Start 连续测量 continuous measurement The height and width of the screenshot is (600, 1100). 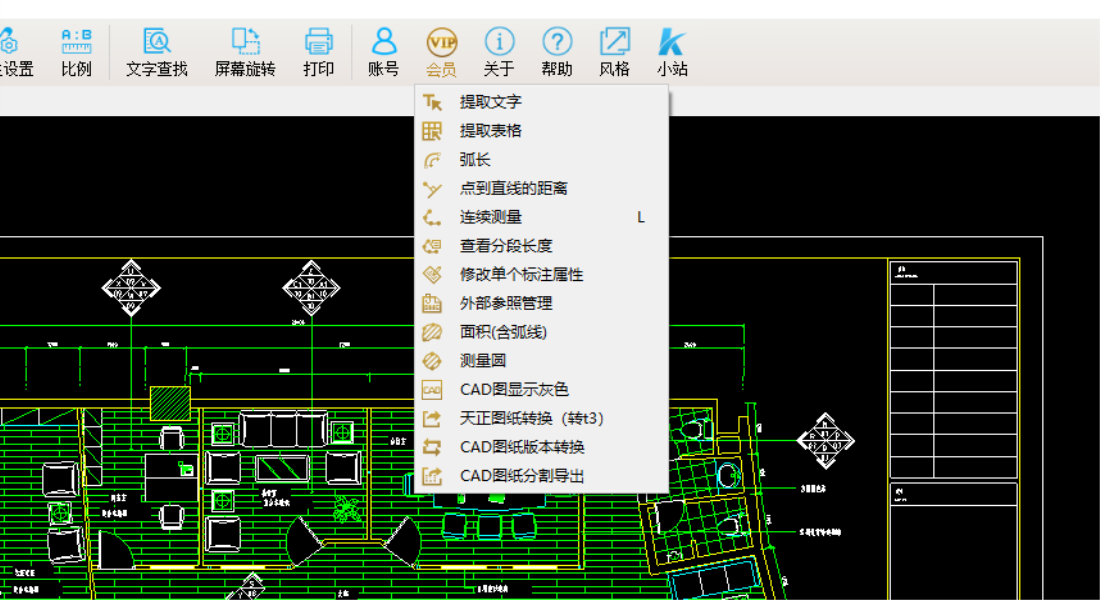(490, 217)
